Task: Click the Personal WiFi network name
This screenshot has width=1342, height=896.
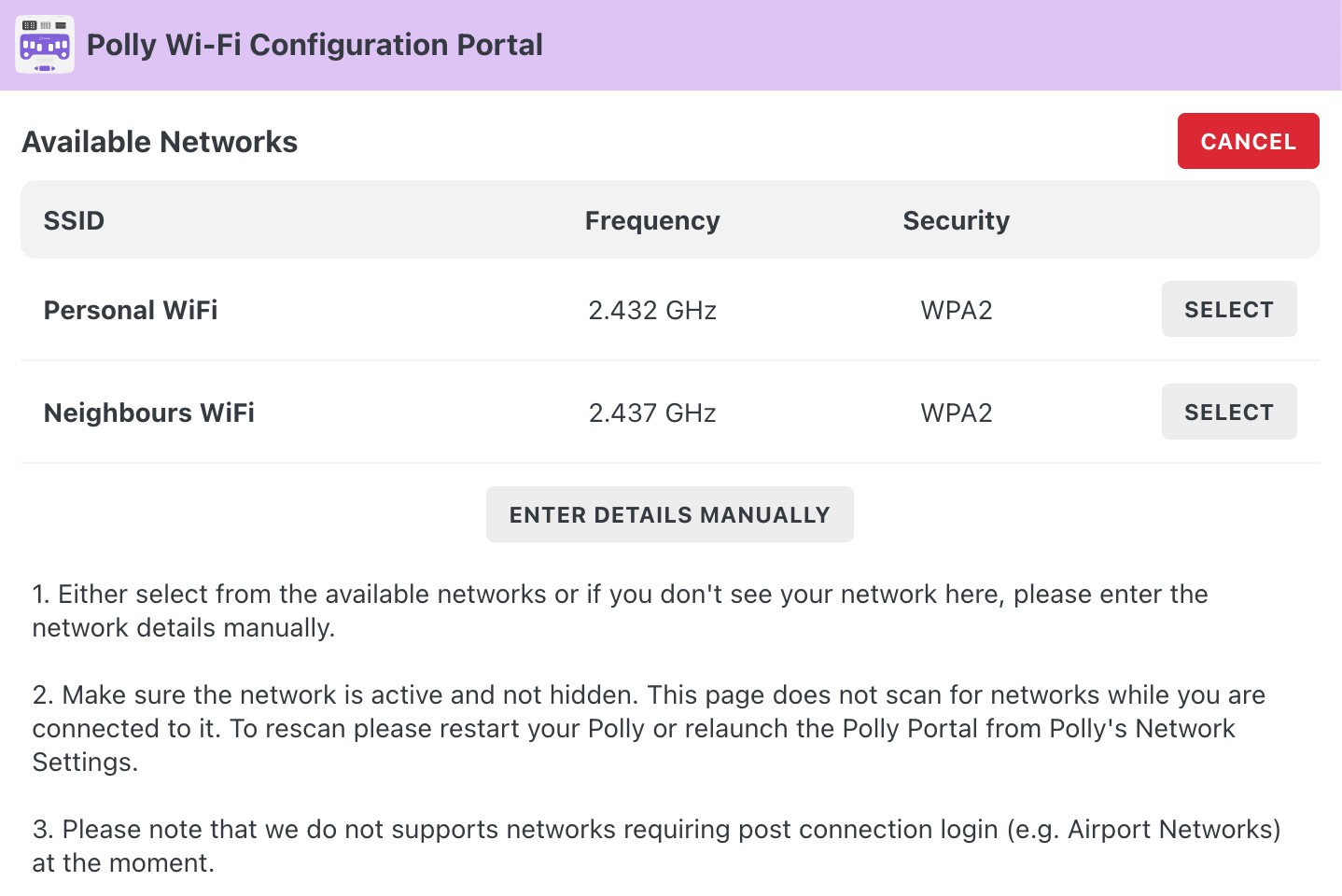Action: tap(131, 310)
